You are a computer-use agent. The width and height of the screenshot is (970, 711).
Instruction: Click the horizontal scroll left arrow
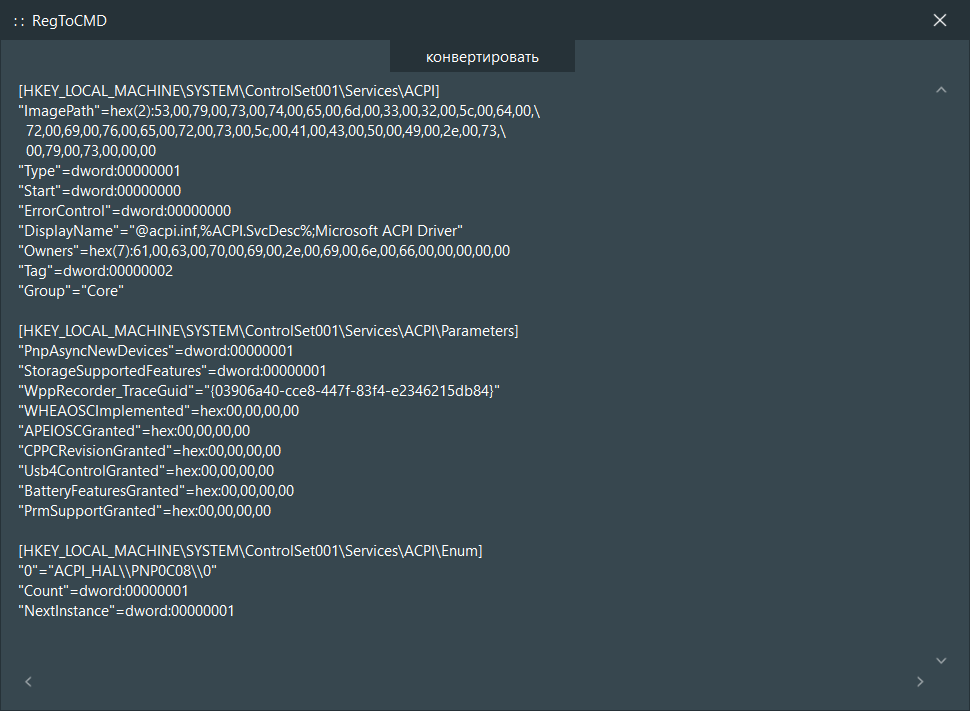point(28,682)
